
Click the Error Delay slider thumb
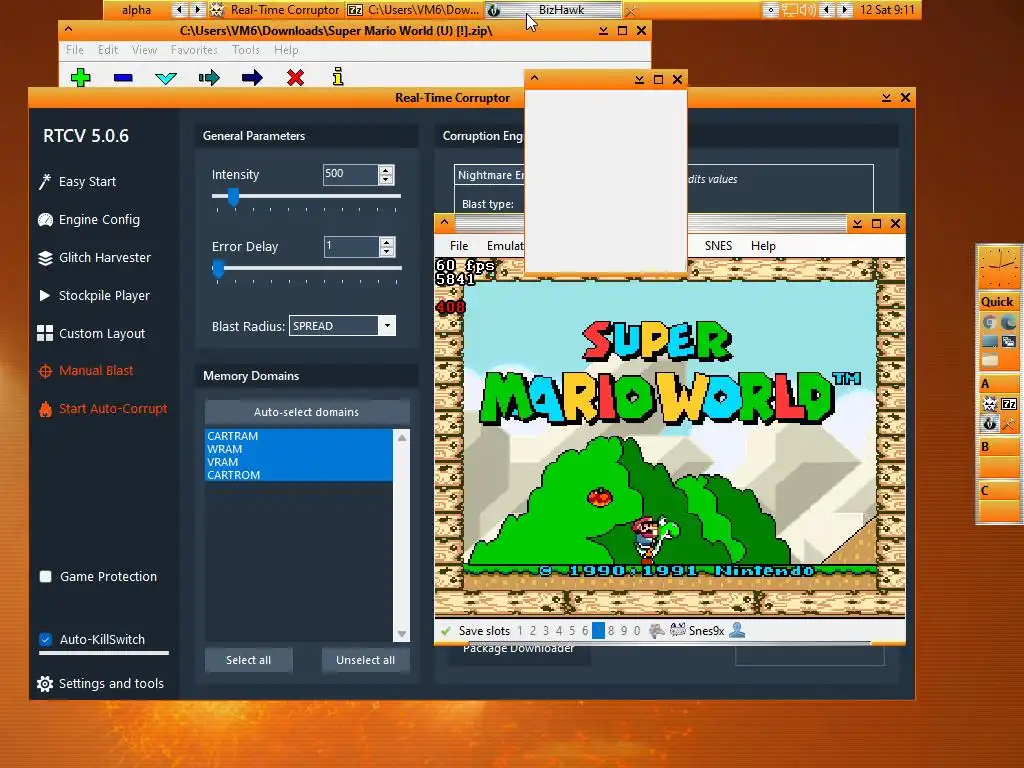click(218, 268)
